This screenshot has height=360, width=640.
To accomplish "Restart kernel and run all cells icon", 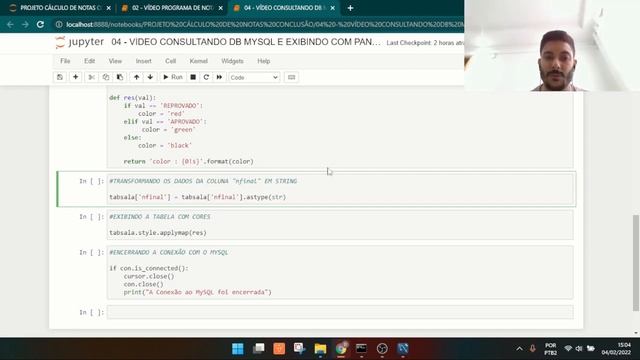I will tap(219, 77).
